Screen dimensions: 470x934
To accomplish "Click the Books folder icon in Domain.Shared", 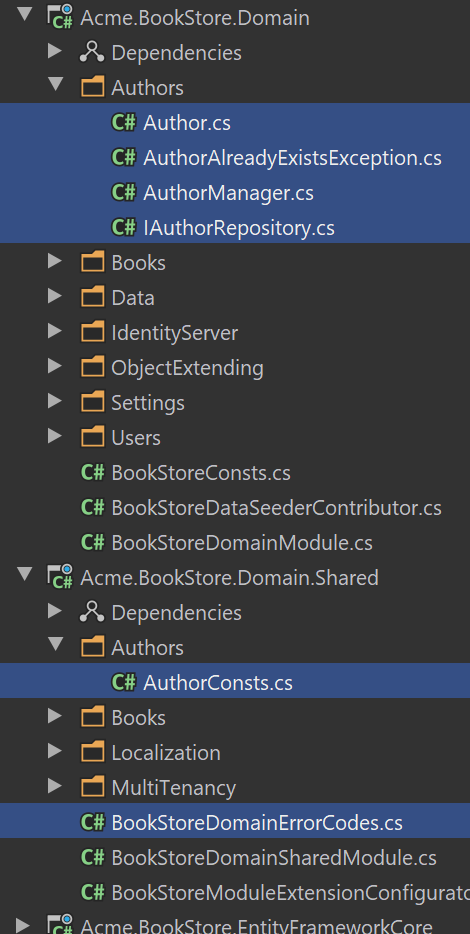I will tap(92, 718).
